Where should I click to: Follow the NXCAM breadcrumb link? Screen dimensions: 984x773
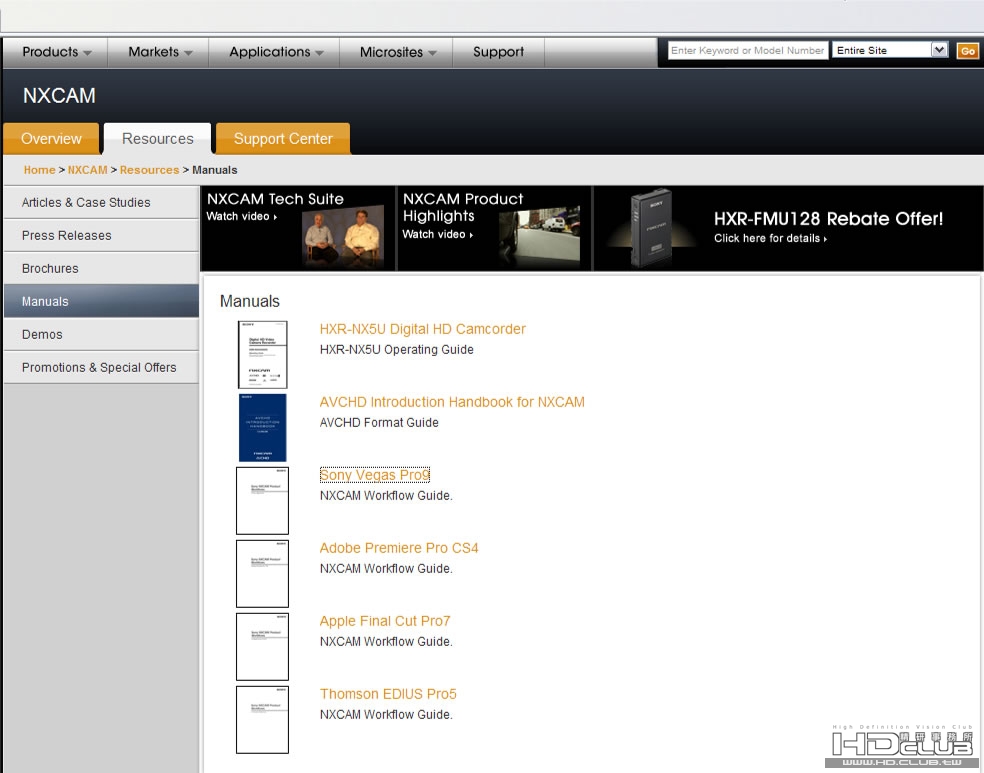pyautogui.click(x=87, y=170)
